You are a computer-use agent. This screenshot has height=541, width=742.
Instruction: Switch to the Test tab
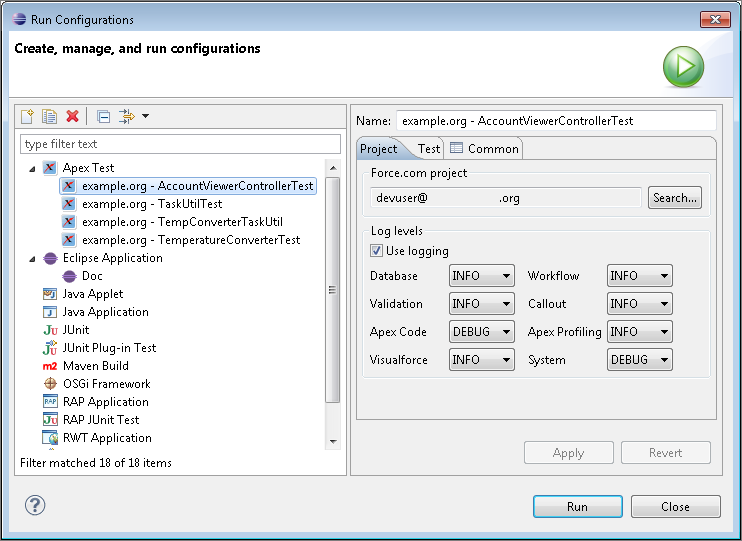tap(429, 149)
